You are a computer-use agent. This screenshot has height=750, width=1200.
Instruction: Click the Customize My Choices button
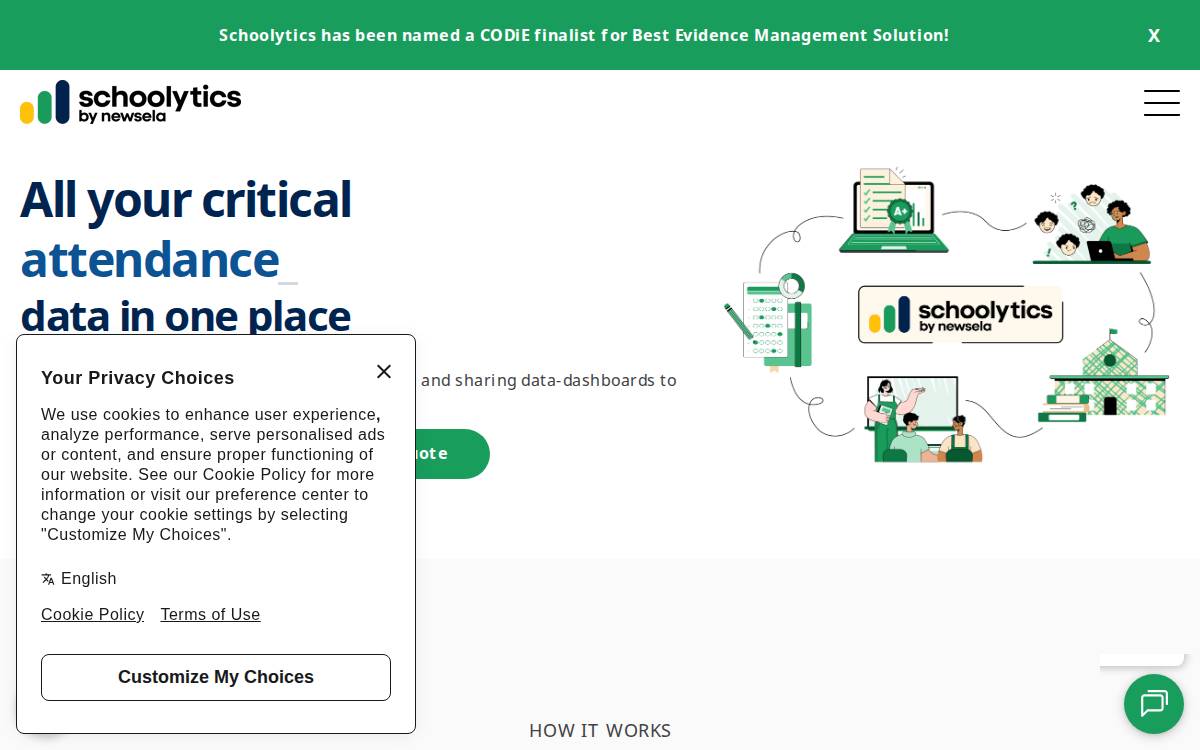[216, 677]
